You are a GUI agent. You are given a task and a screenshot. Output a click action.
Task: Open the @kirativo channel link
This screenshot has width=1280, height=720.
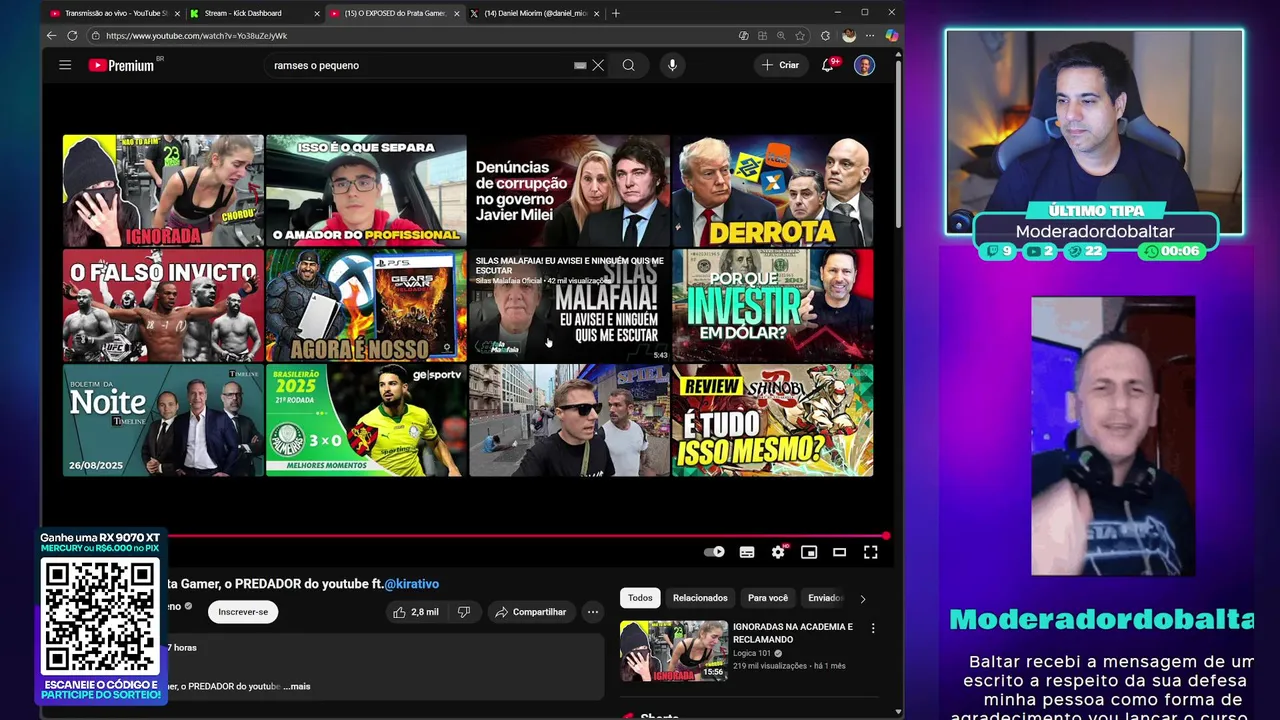coord(412,584)
